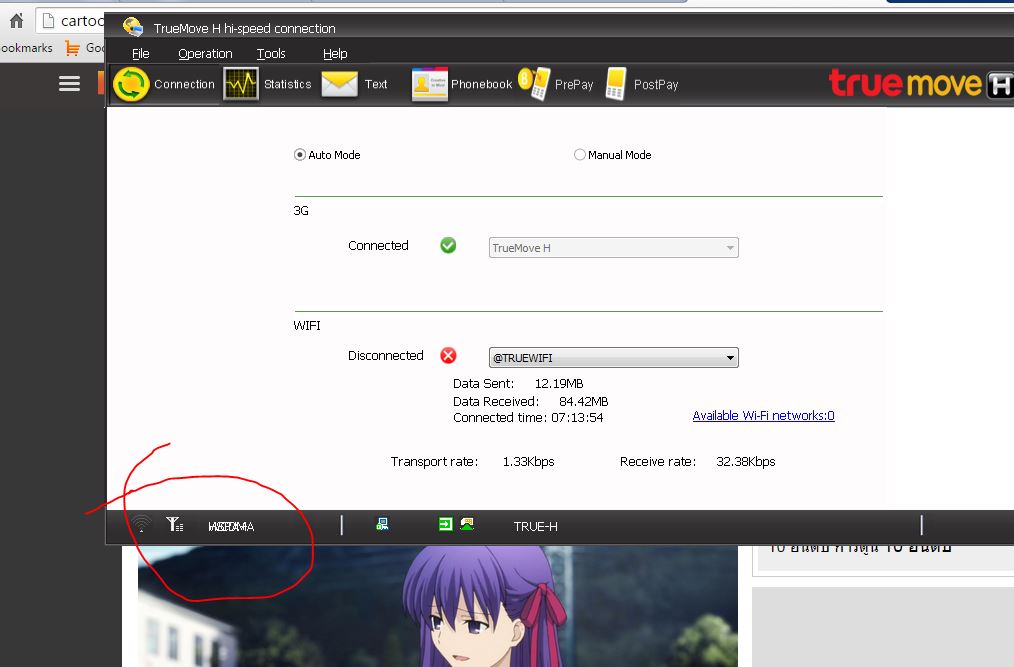Click the TRUE-H operator status text

point(535,527)
